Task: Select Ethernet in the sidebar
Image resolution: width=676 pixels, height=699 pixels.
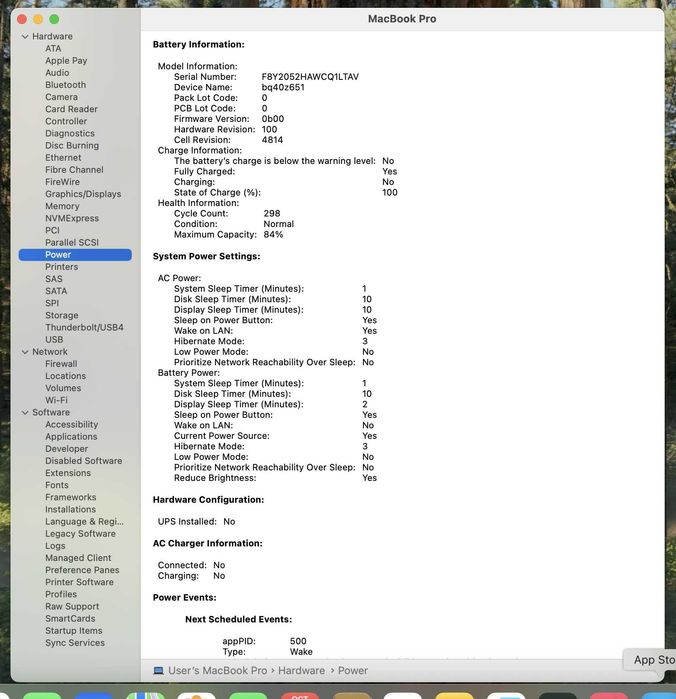Action: point(63,157)
